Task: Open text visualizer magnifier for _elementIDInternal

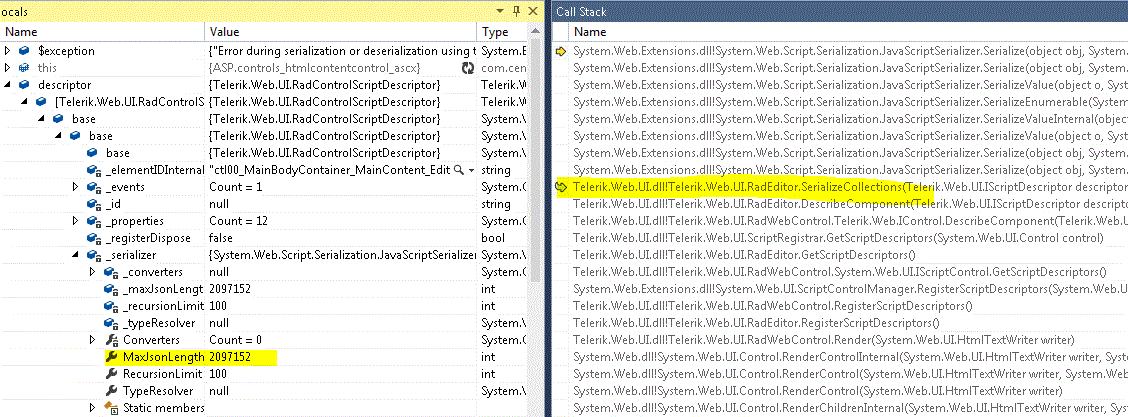Action: tap(460, 170)
